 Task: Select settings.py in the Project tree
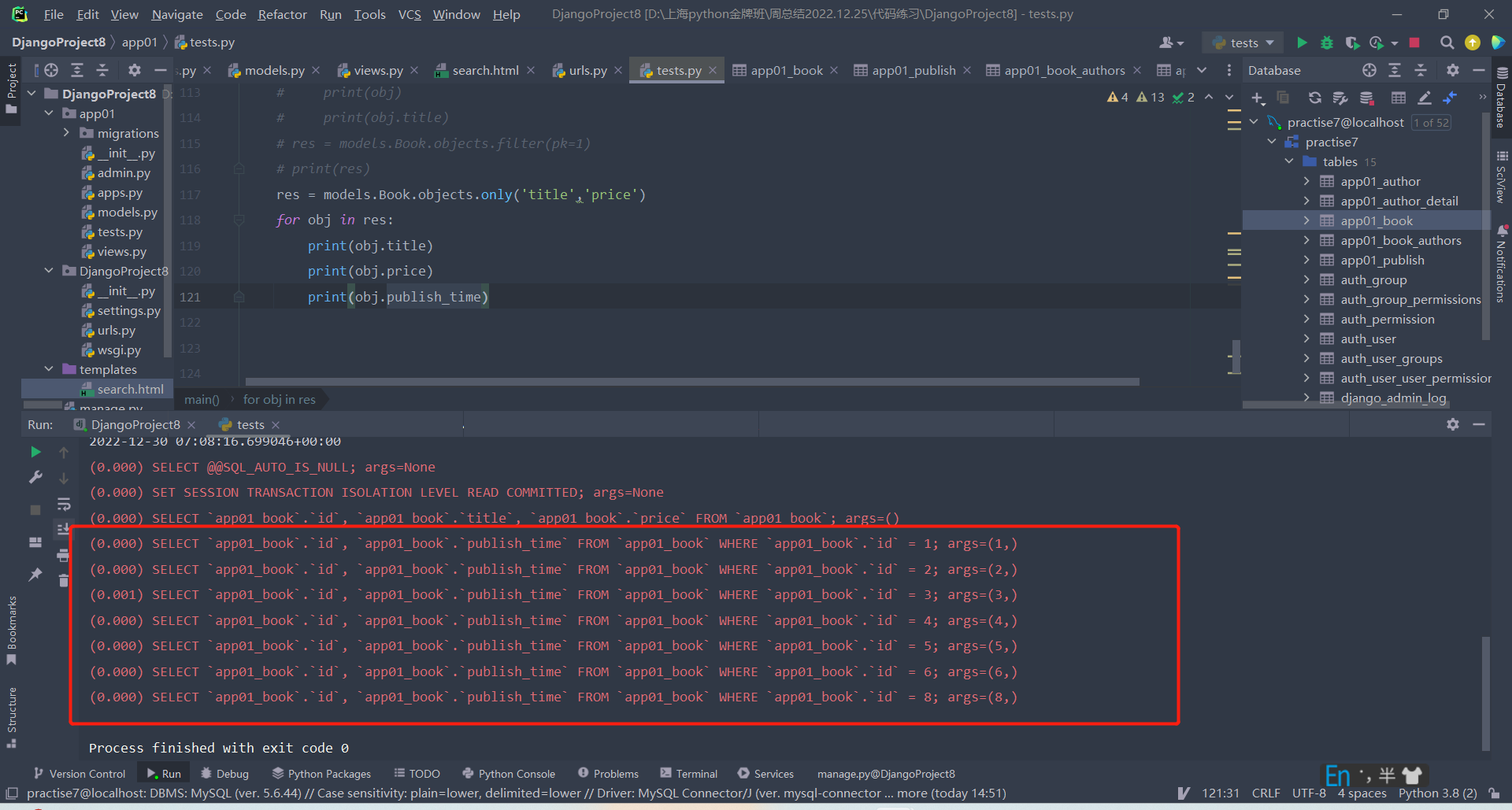pos(128,310)
